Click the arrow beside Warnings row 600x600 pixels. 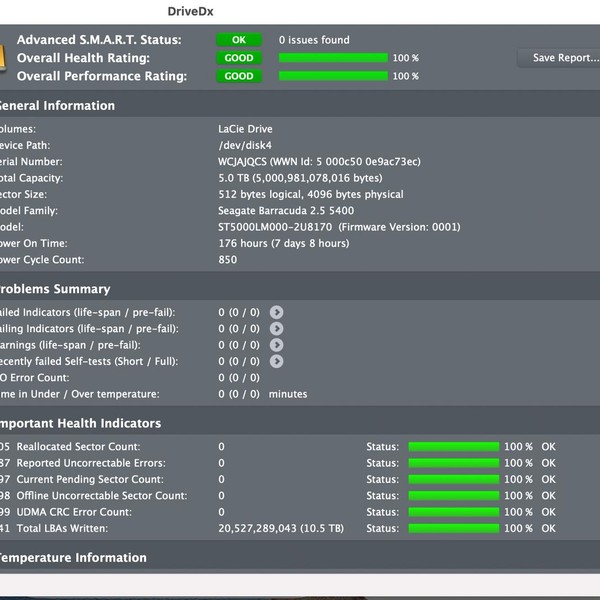(276, 345)
